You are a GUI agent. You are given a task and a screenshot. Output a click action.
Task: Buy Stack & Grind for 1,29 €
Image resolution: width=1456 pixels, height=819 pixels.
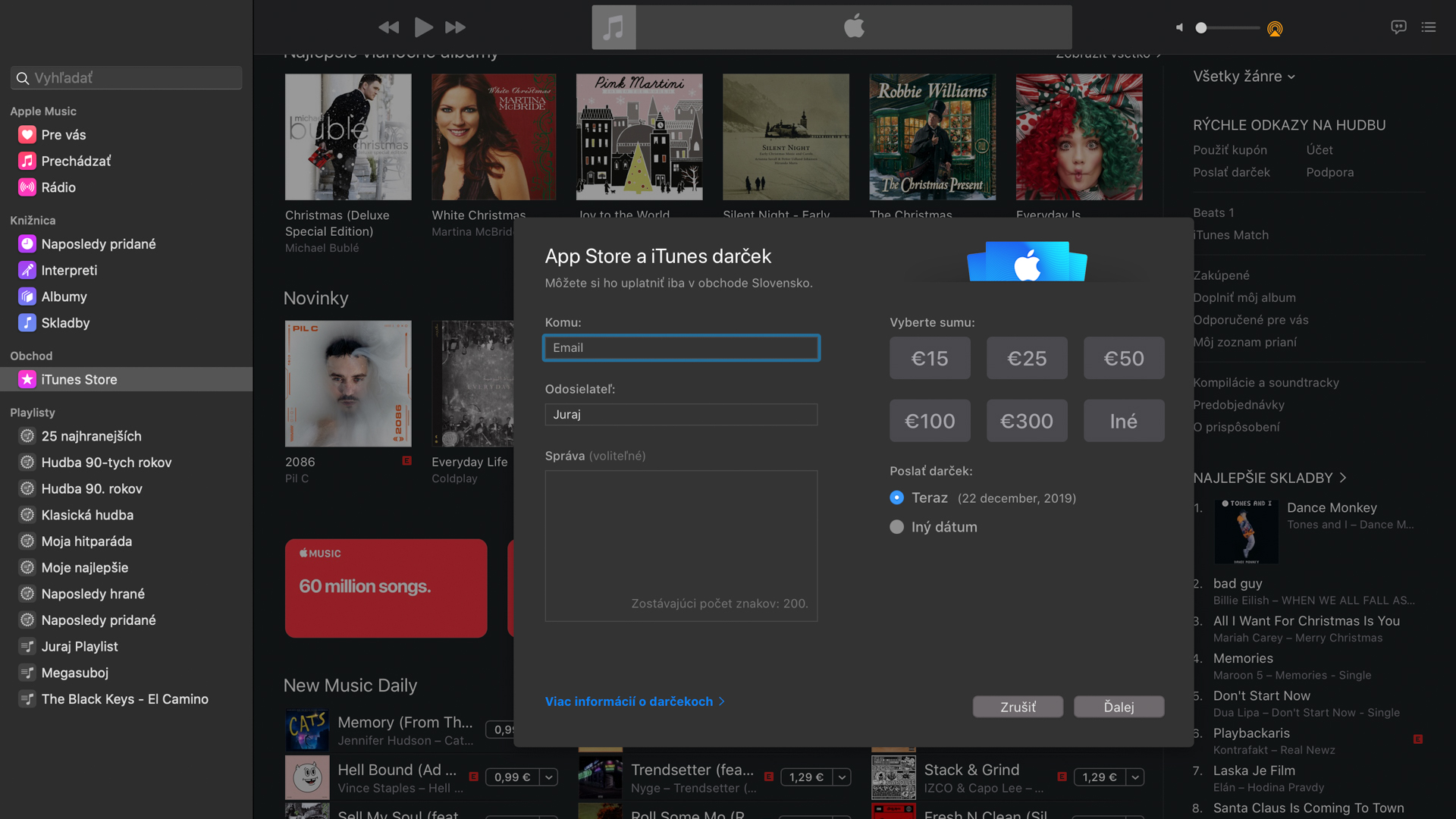(1100, 777)
